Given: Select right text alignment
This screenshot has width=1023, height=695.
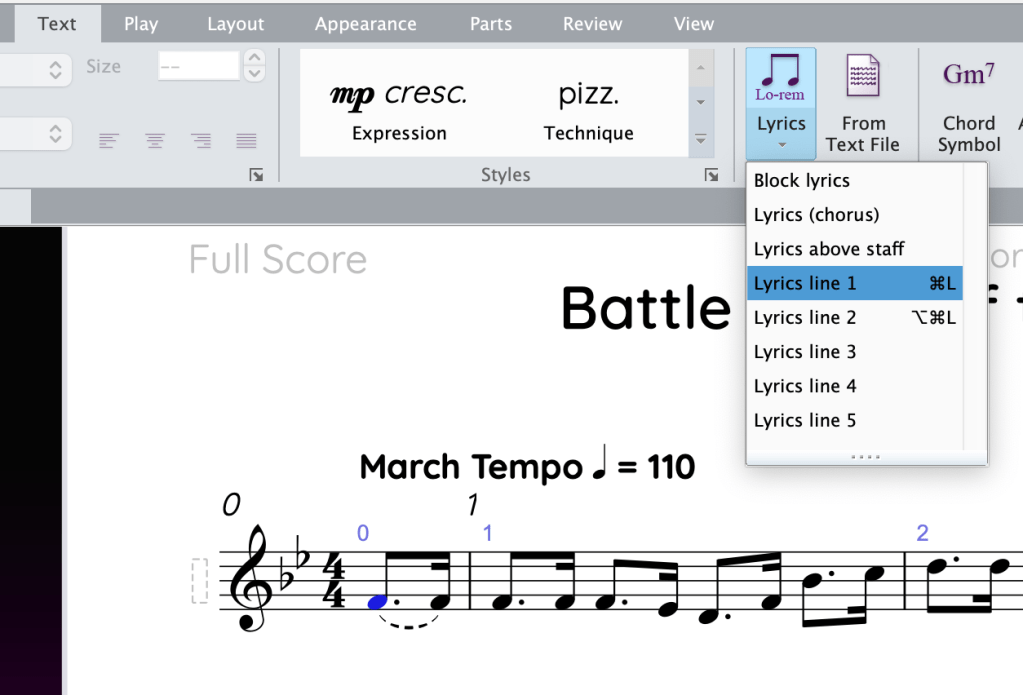Looking at the screenshot, I should tap(200, 141).
